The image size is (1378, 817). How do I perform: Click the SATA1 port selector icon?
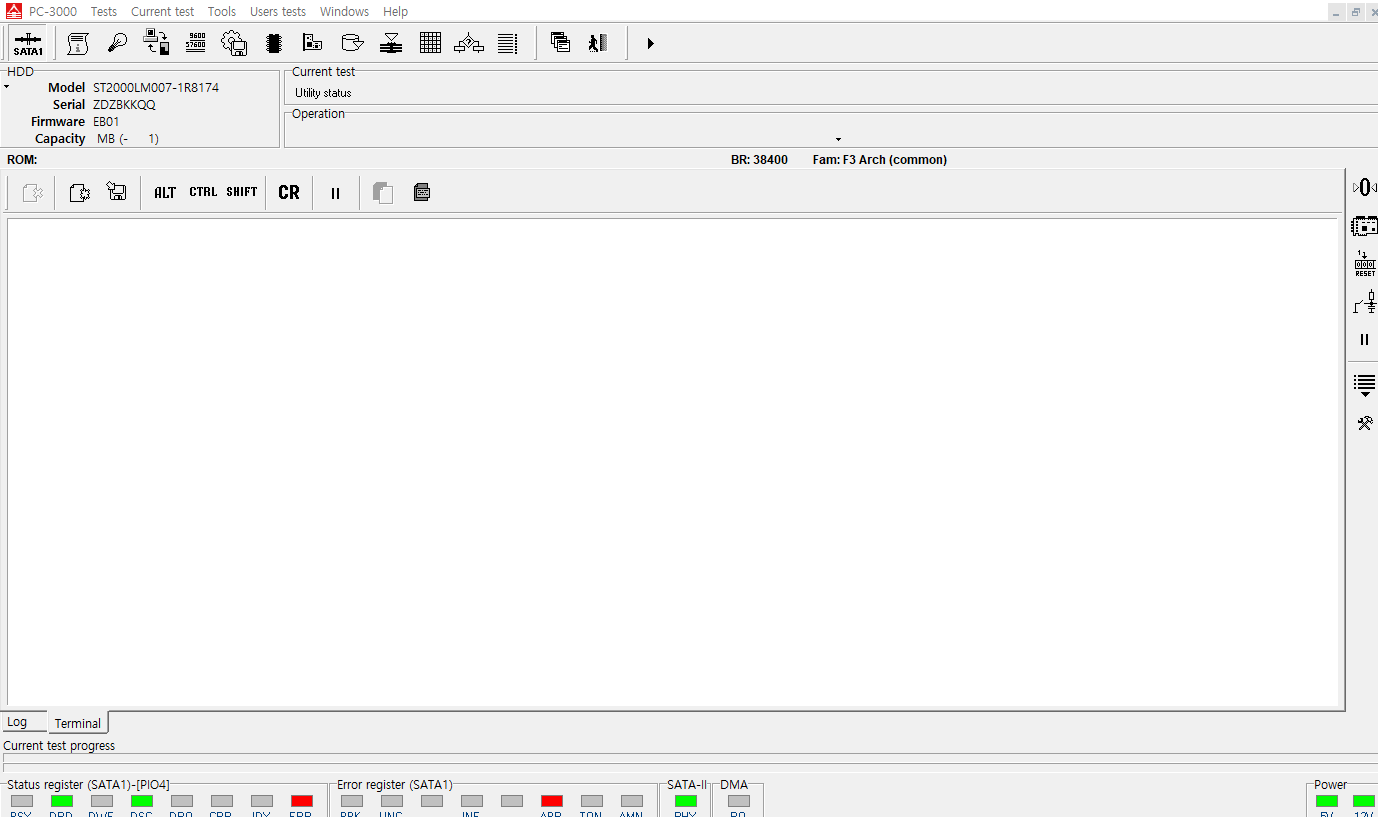[x=28, y=44]
